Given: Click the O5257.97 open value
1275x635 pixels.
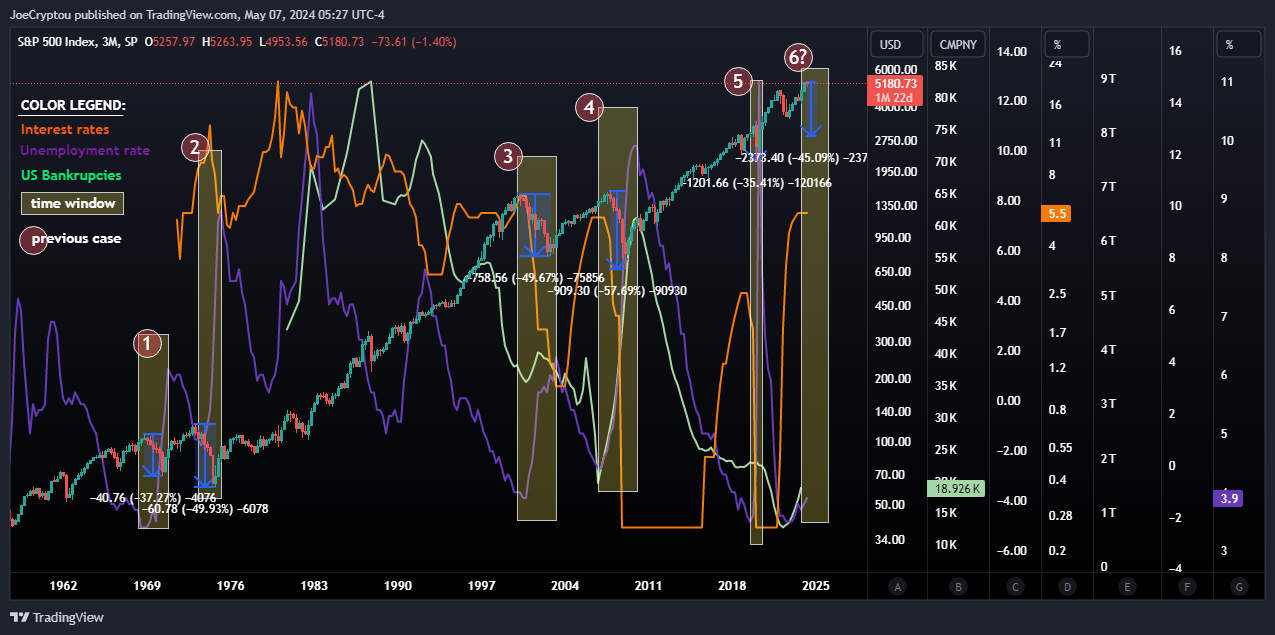Looking at the screenshot, I should pyautogui.click(x=170, y=42).
